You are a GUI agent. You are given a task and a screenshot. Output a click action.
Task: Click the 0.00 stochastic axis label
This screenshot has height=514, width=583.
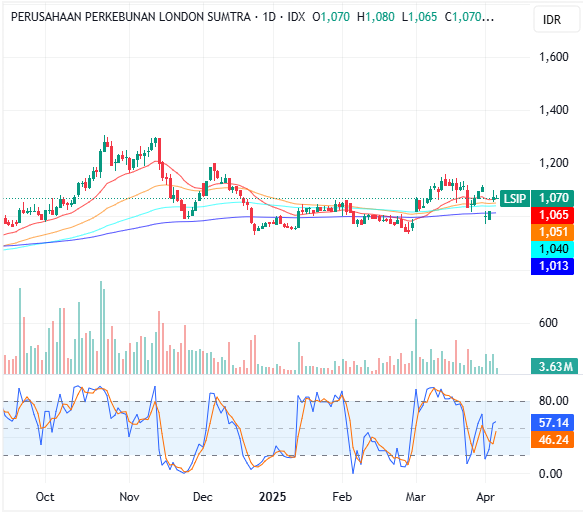(551, 474)
